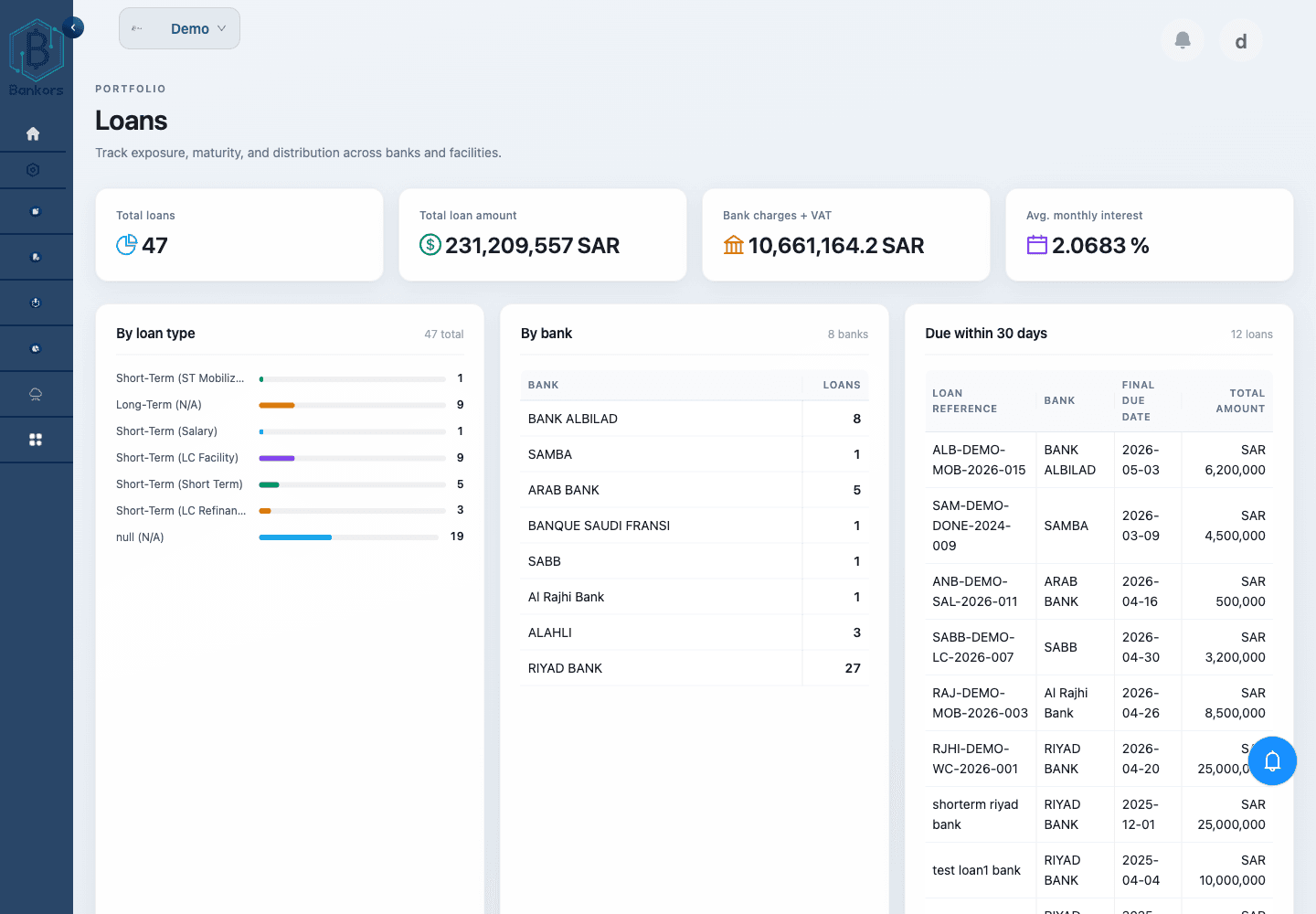Open notifications via the bell icon top right
The width and height of the screenshot is (1316, 914).
[x=1183, y=40]
